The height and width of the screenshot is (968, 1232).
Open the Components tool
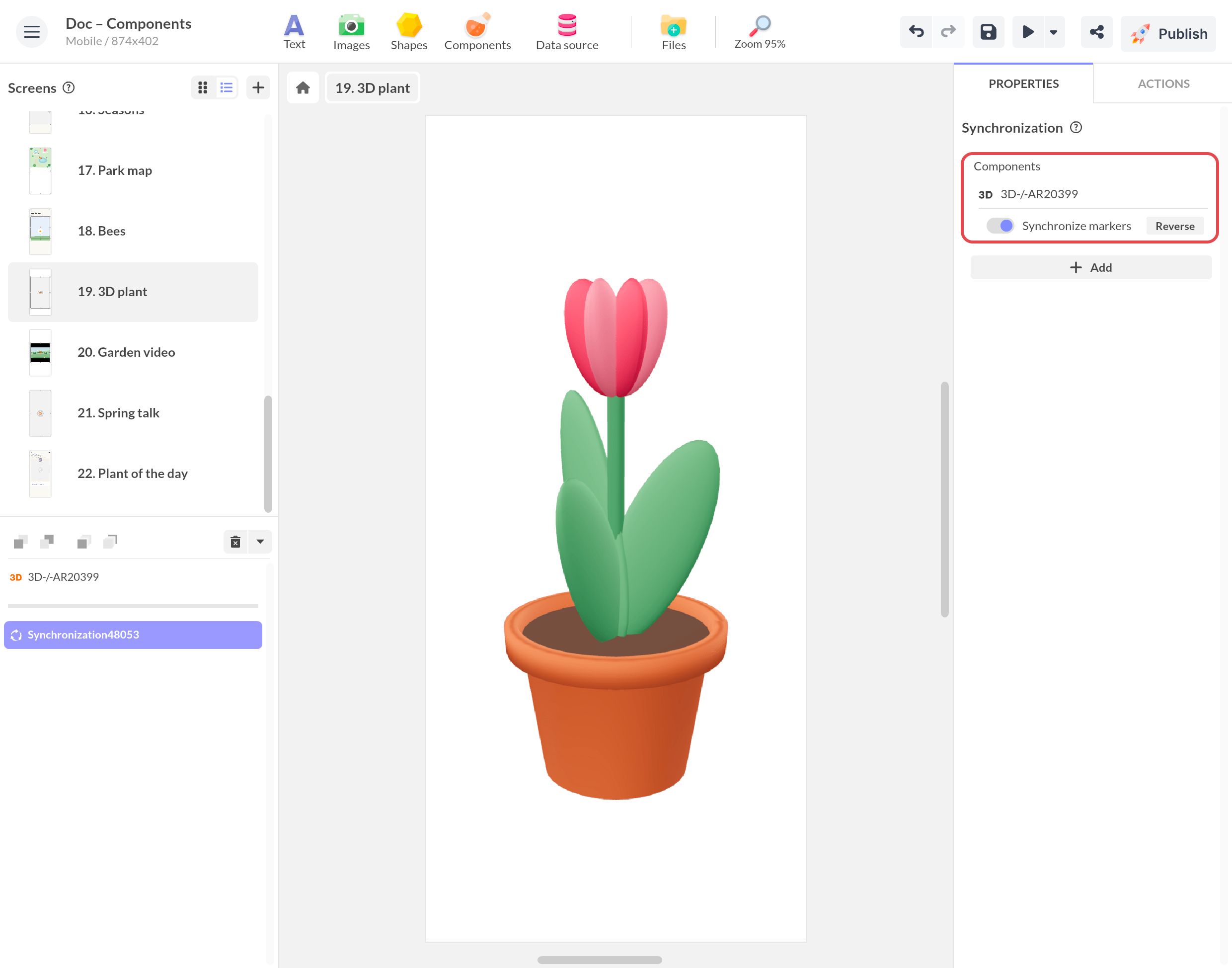[477, 32]
